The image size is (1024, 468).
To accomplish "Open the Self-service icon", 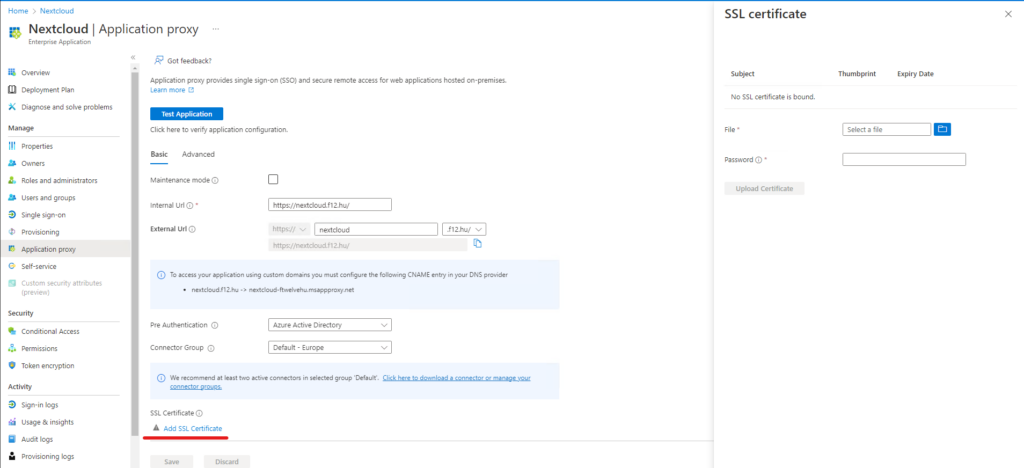I will pos(12,266).
